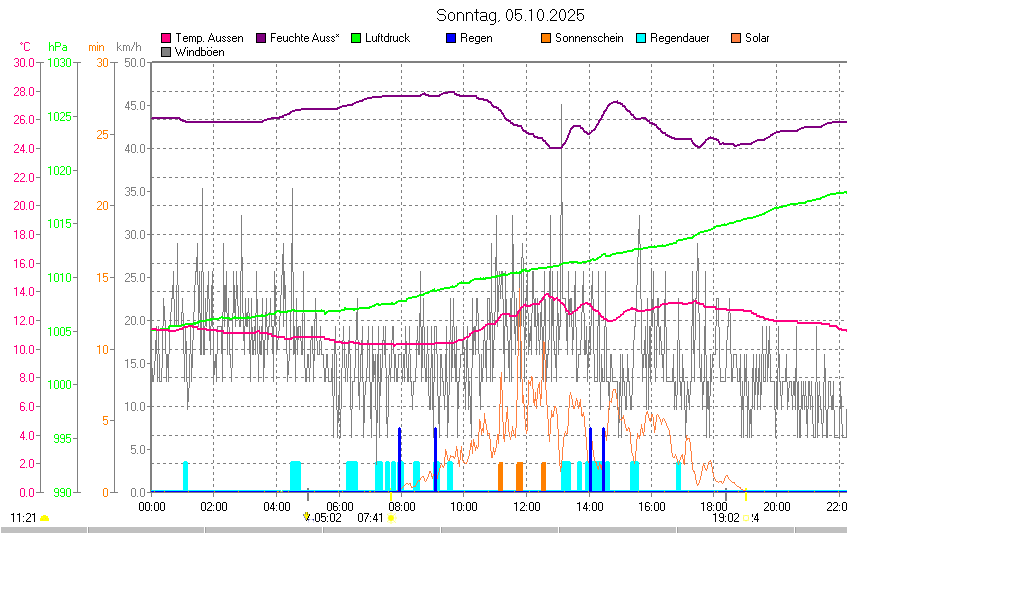The height and width of the screenshot is (608, 1024).
Task: Click the purple Feuchte Auss* legend square
Action: (262, 38)
